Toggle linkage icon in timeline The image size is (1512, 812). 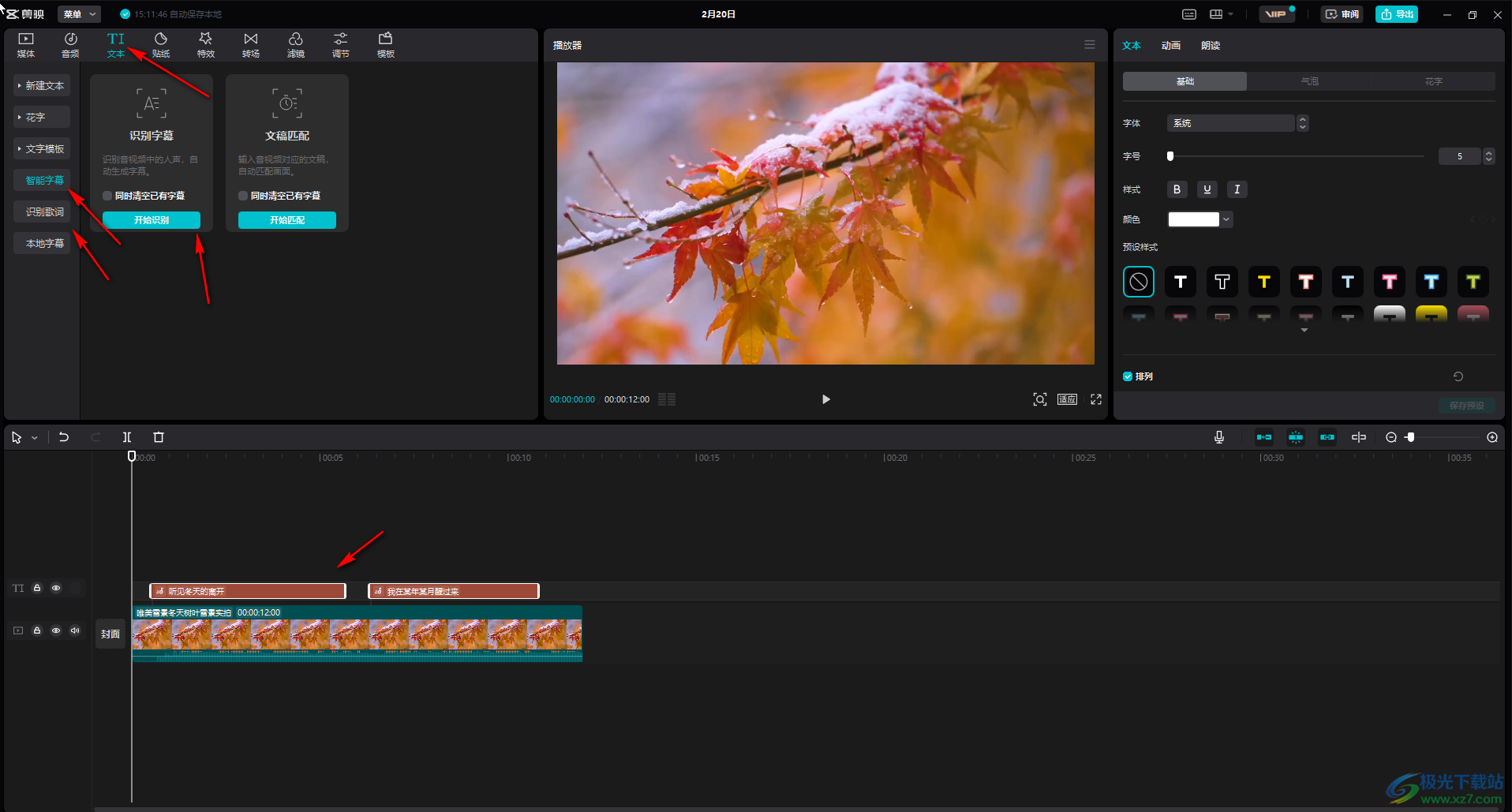point(1327,437)
